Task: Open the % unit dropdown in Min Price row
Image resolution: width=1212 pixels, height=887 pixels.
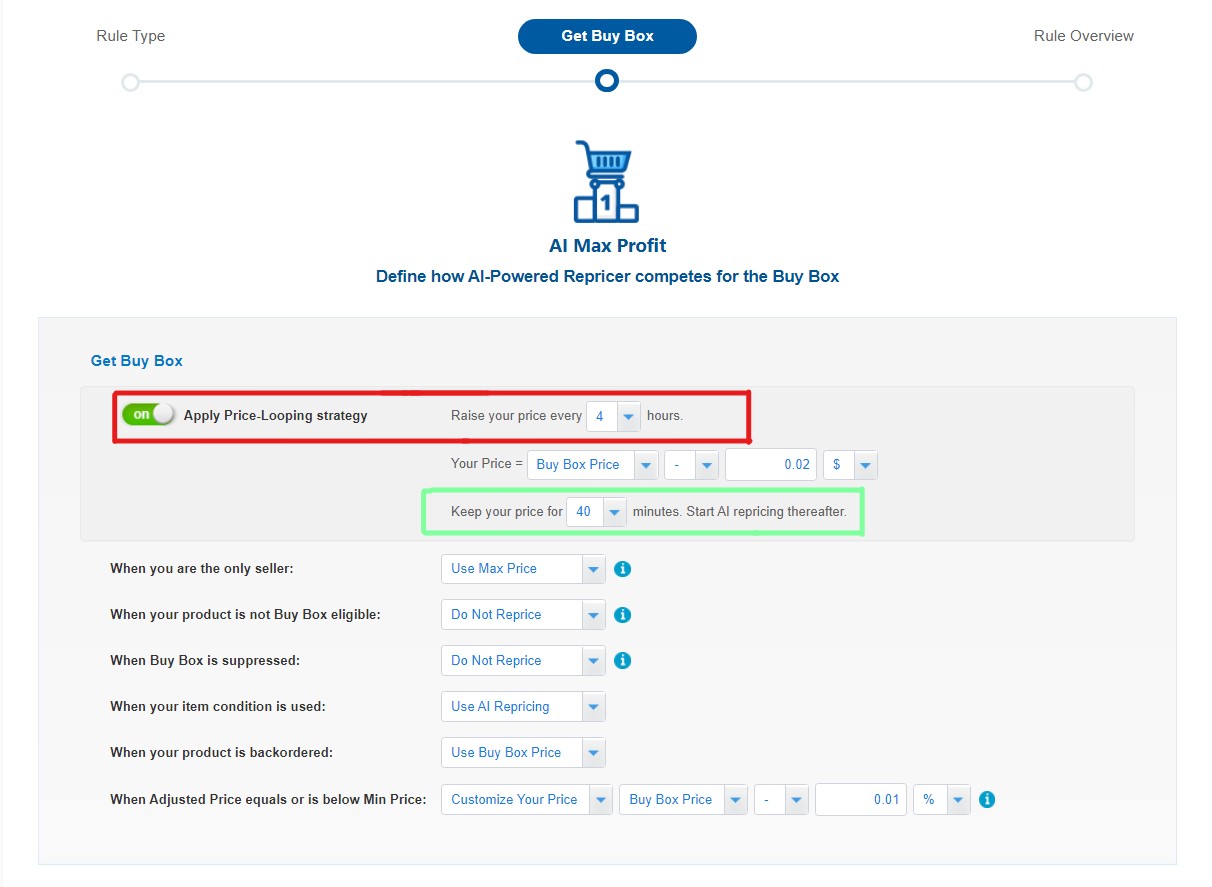Action: pos(941,800)
